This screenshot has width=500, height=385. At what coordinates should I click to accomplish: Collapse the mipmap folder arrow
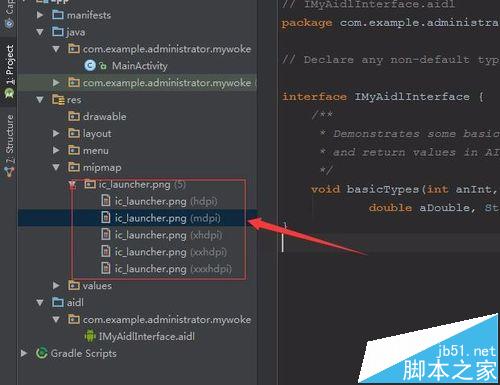coord(56,167)
